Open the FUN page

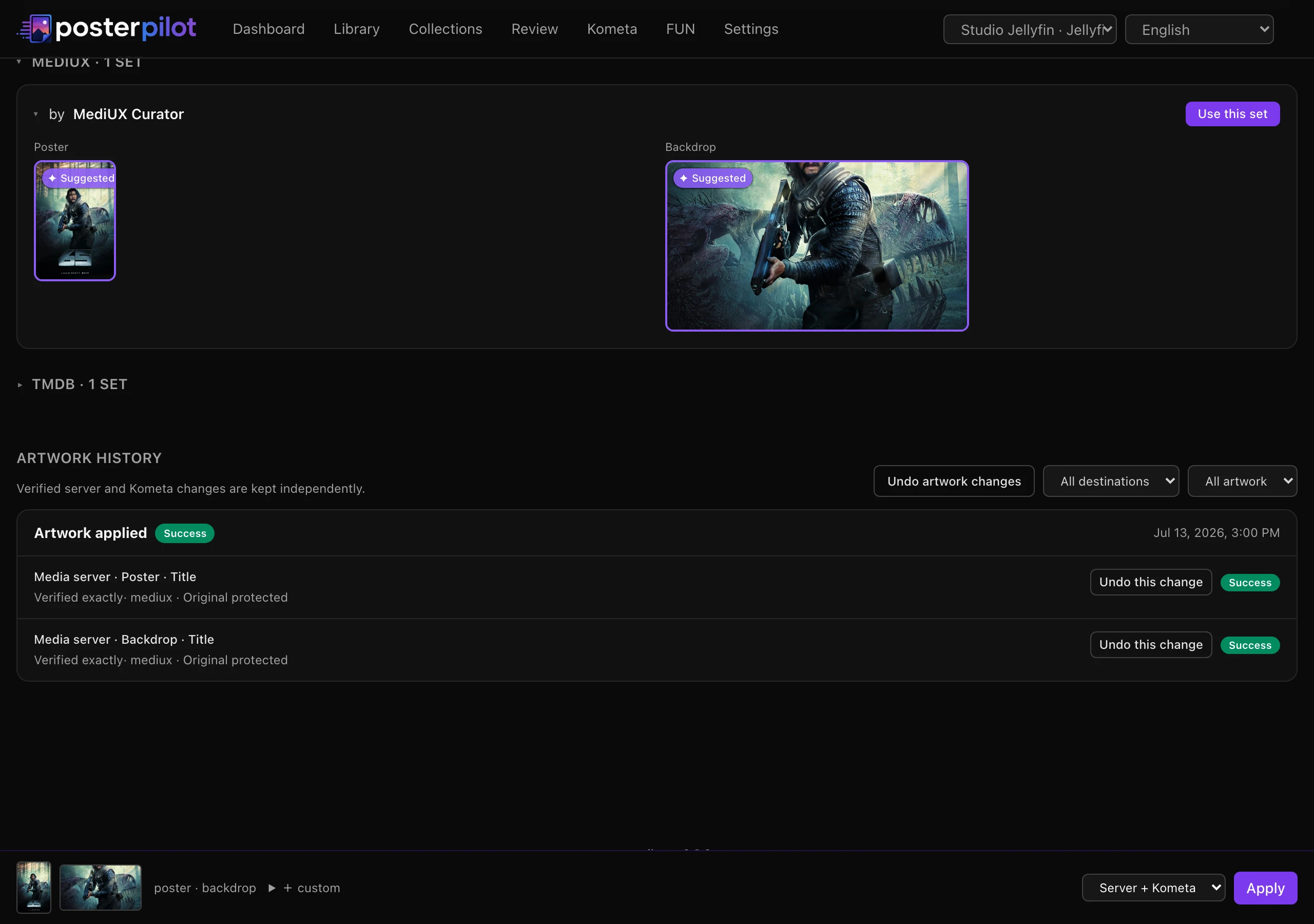(681, 29)
